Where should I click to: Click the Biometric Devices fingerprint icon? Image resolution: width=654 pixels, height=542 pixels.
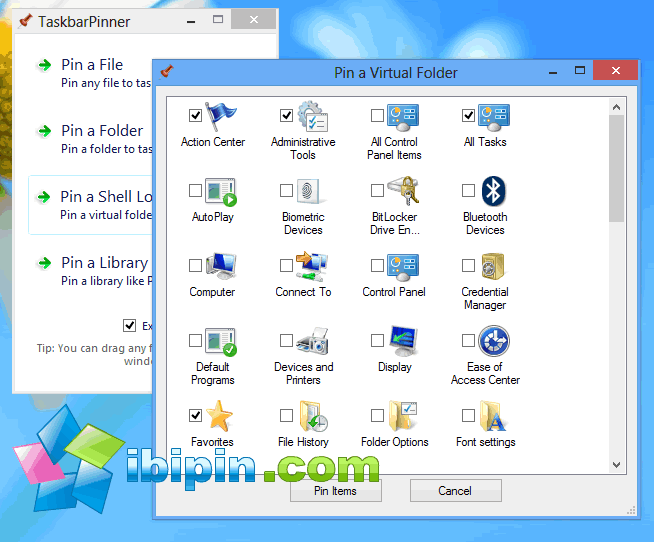[309, 191]
